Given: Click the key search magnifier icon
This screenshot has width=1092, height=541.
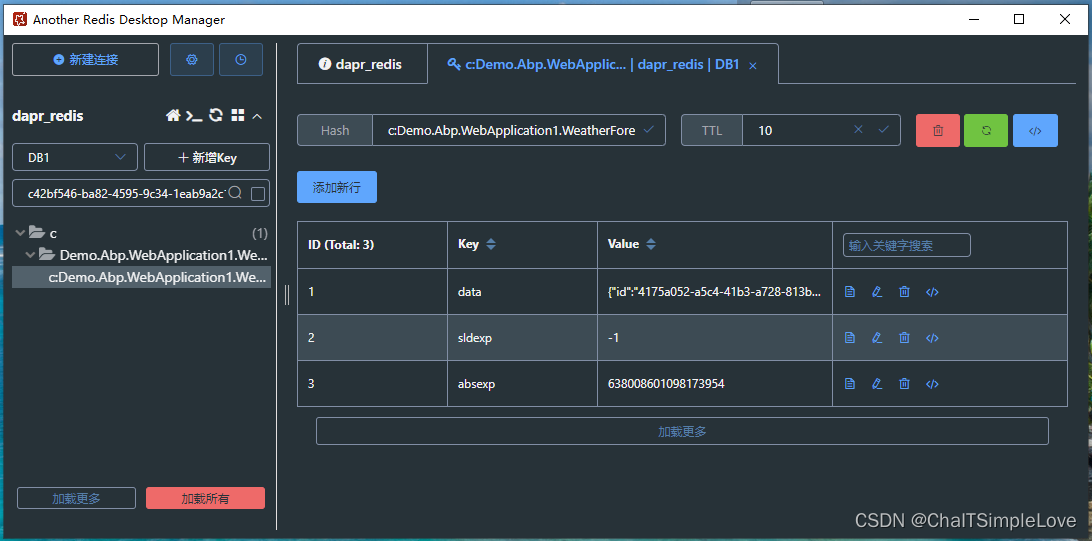Looking at the screenshot, I should click(x=235, y=193).
